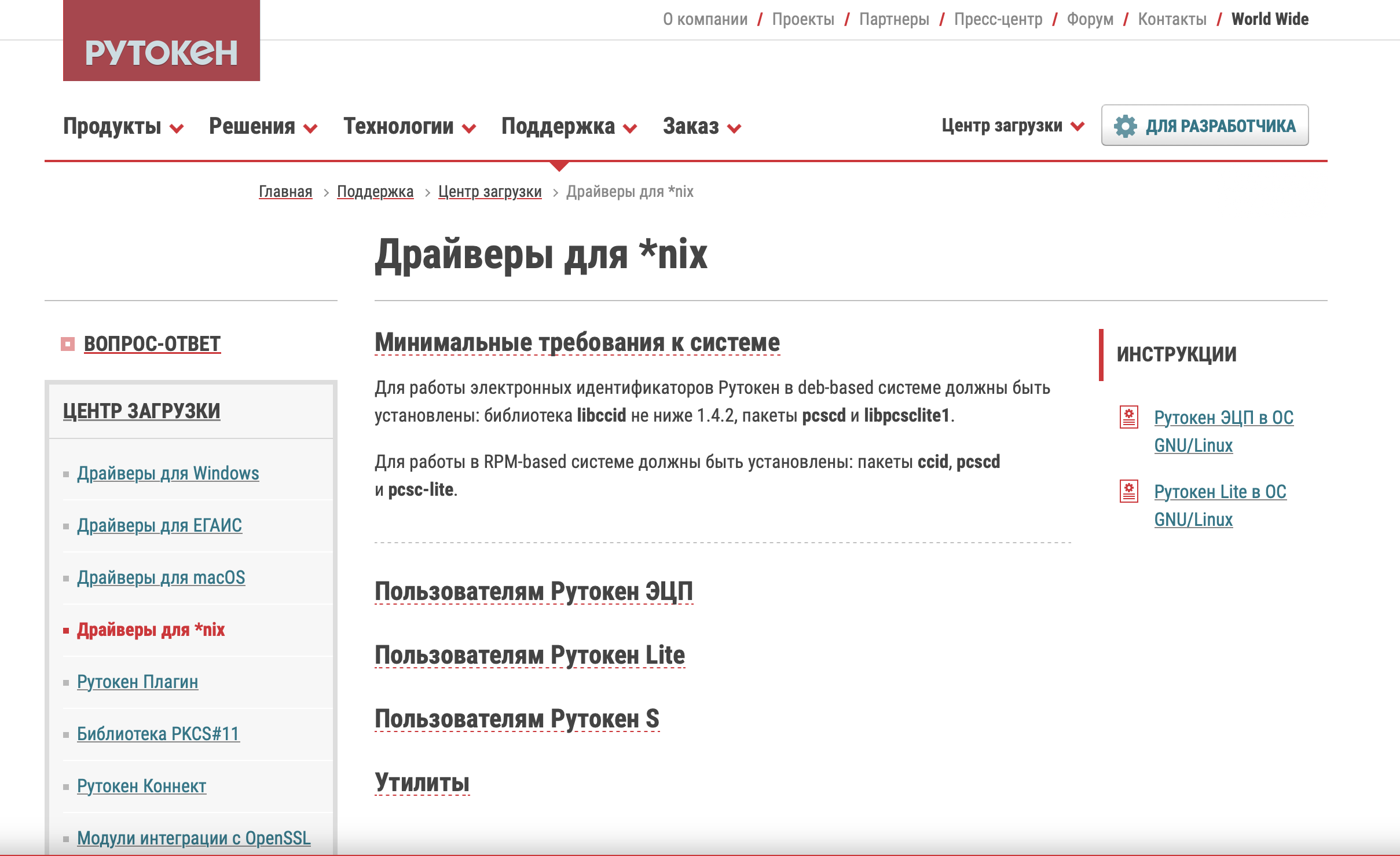Expand the Пользователям Рутокен S section
The height and width of the screenshot is (856, 1400).
517,719
